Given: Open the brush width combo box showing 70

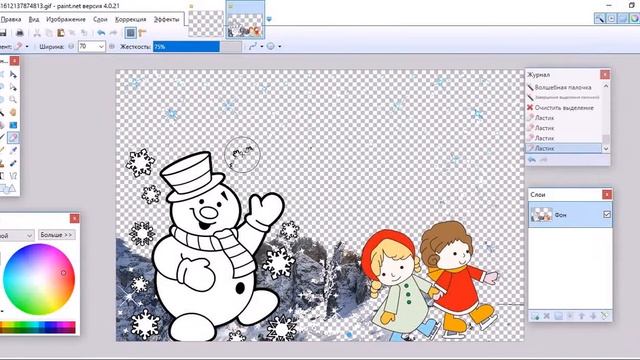Looking at the screenshot, I should (92, 47).
